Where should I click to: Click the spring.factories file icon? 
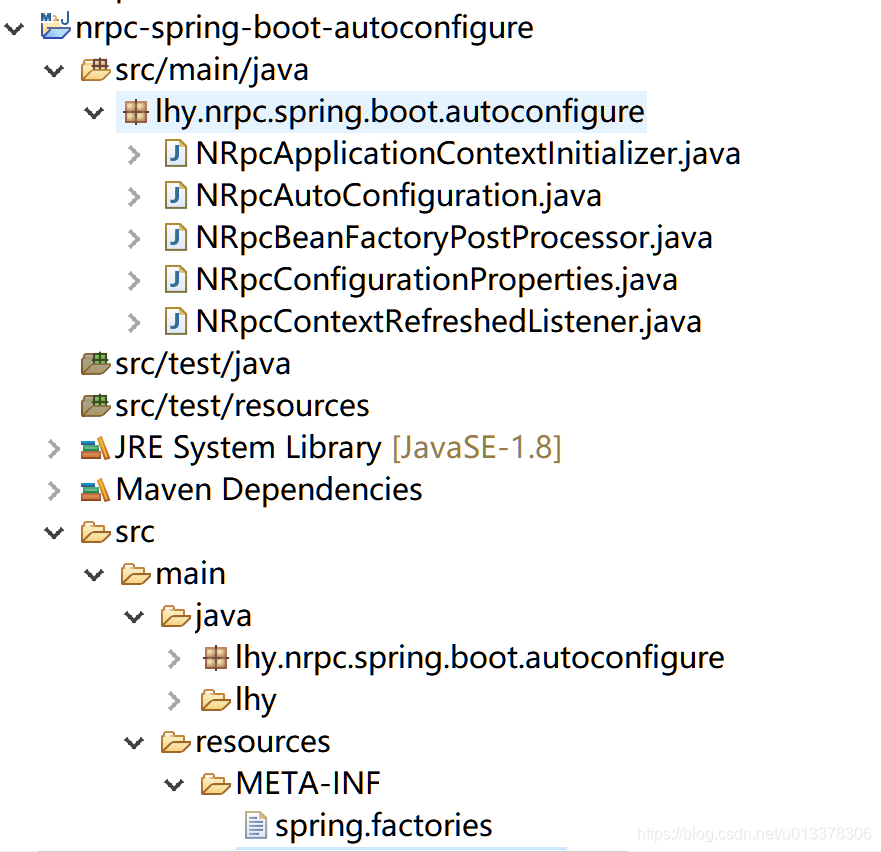pyautogui.click(x=256, y=826)
